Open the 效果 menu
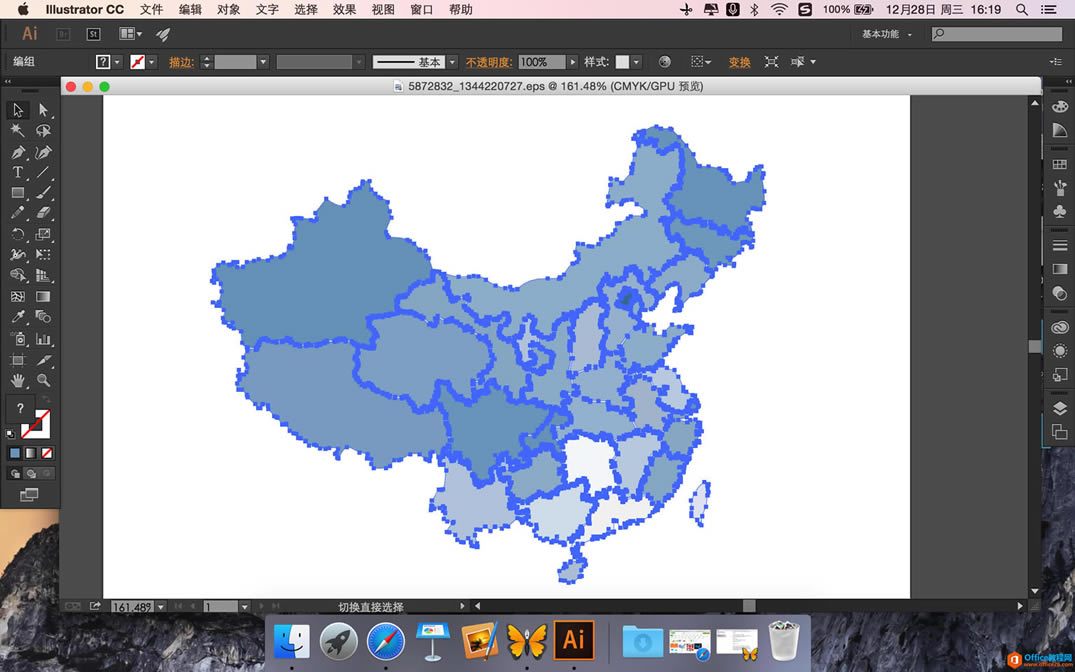Screen dimensions: 1075x672 click(344, 10)
